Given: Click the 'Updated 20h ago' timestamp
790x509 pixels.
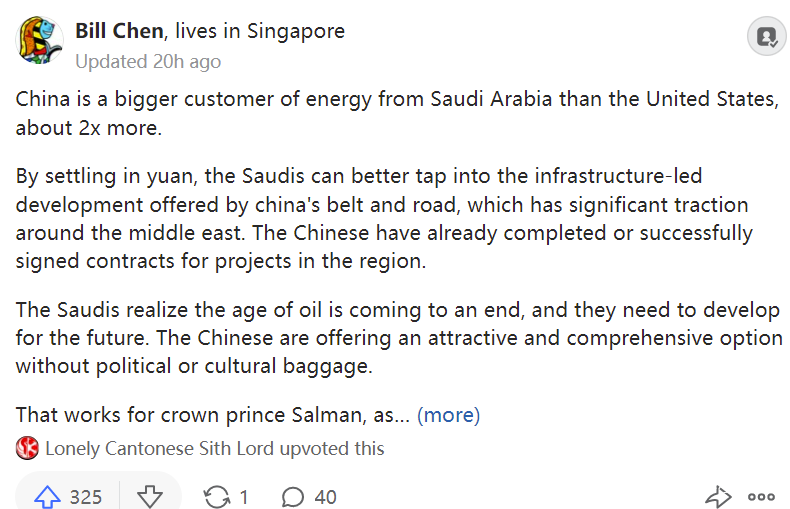Looking at the screenshot, I should coord(148,61).
